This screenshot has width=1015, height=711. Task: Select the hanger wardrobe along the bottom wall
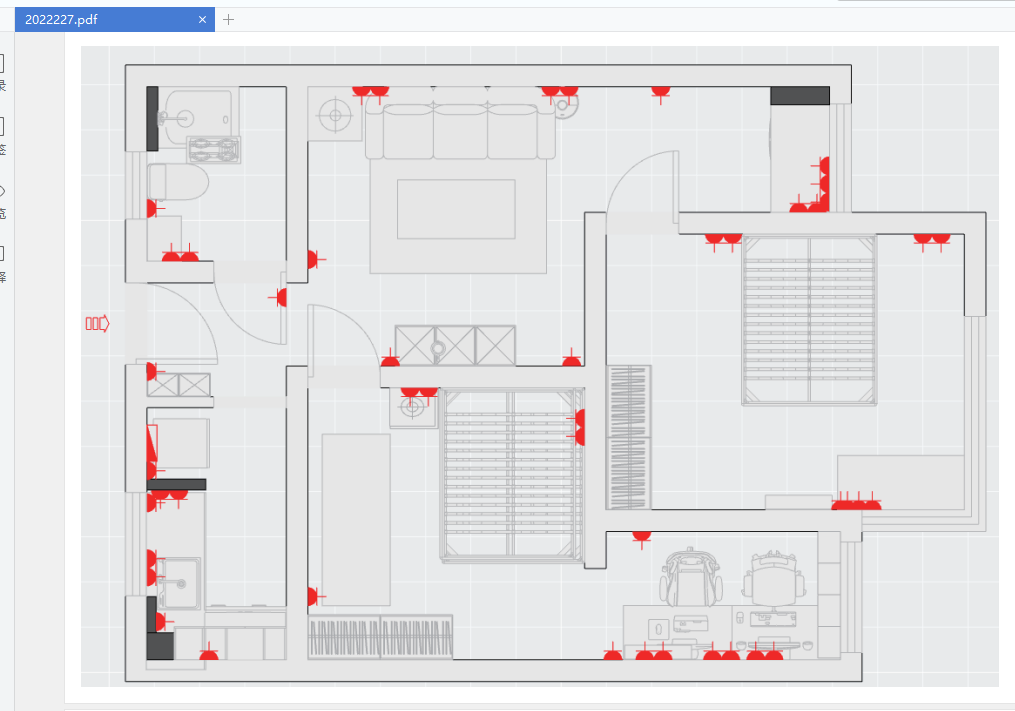pos(380,637)
